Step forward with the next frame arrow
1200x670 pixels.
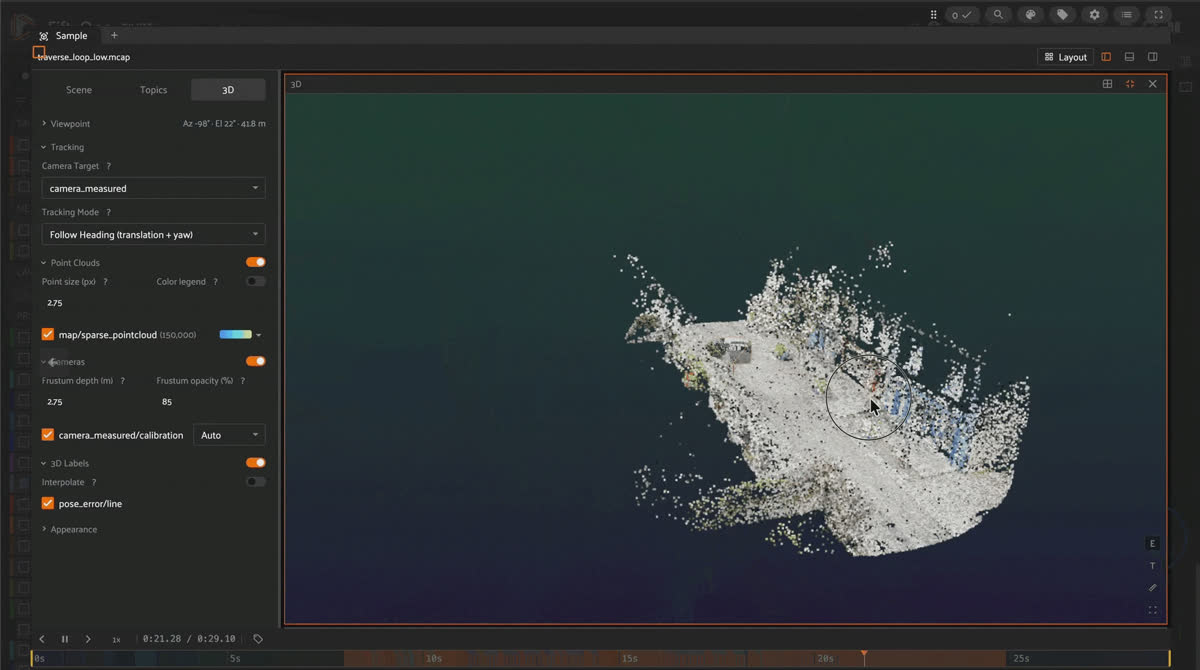click(x=88, y=639)
